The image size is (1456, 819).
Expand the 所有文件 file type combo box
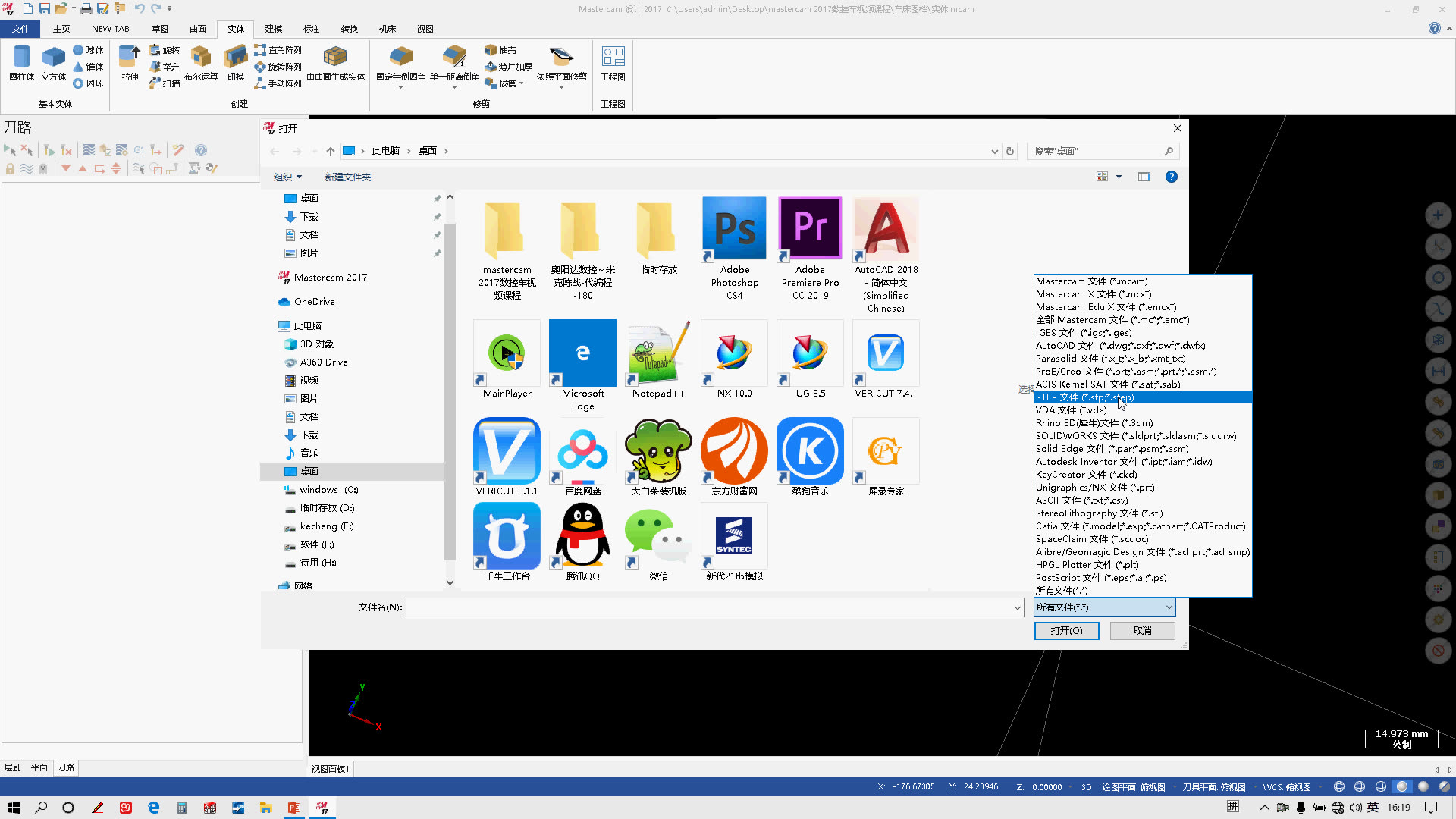(1104, 607)
